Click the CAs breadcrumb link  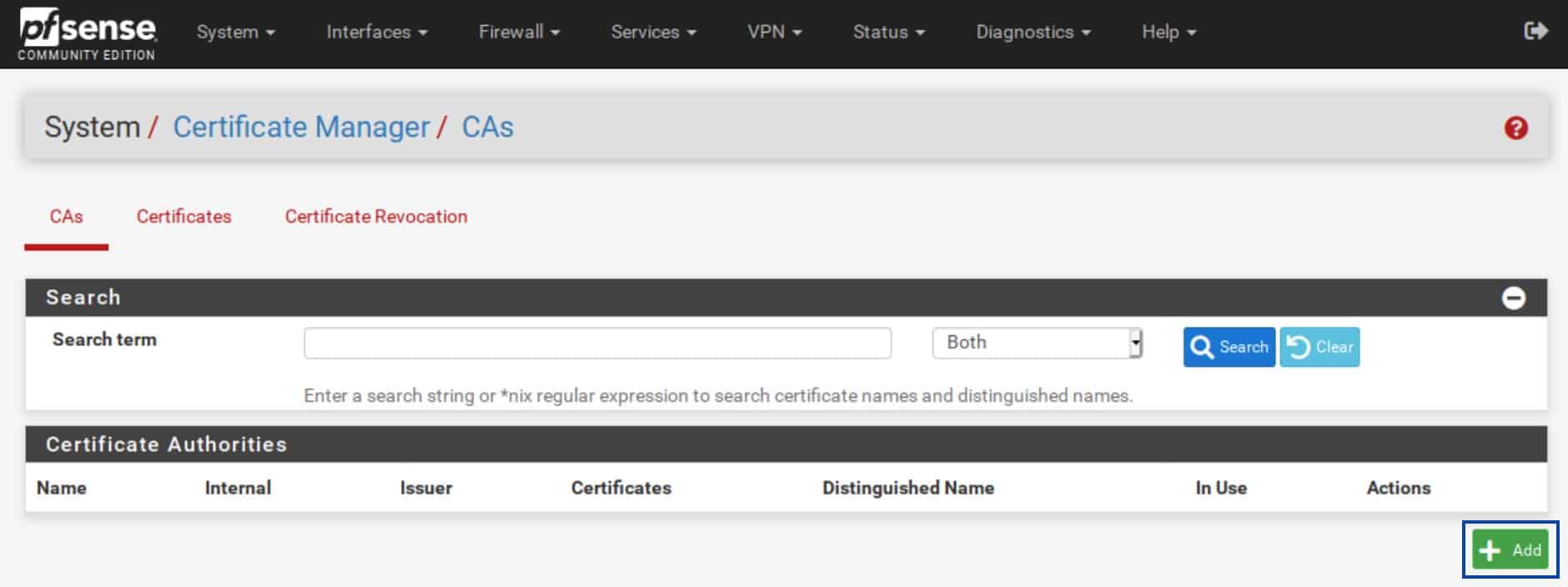click(487, 127)
